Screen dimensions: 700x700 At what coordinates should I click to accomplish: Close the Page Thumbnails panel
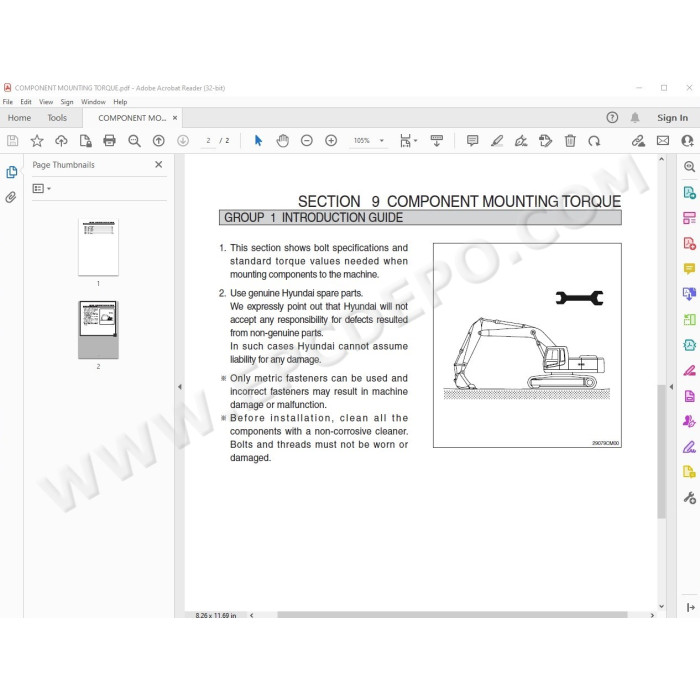coord(158,165)
